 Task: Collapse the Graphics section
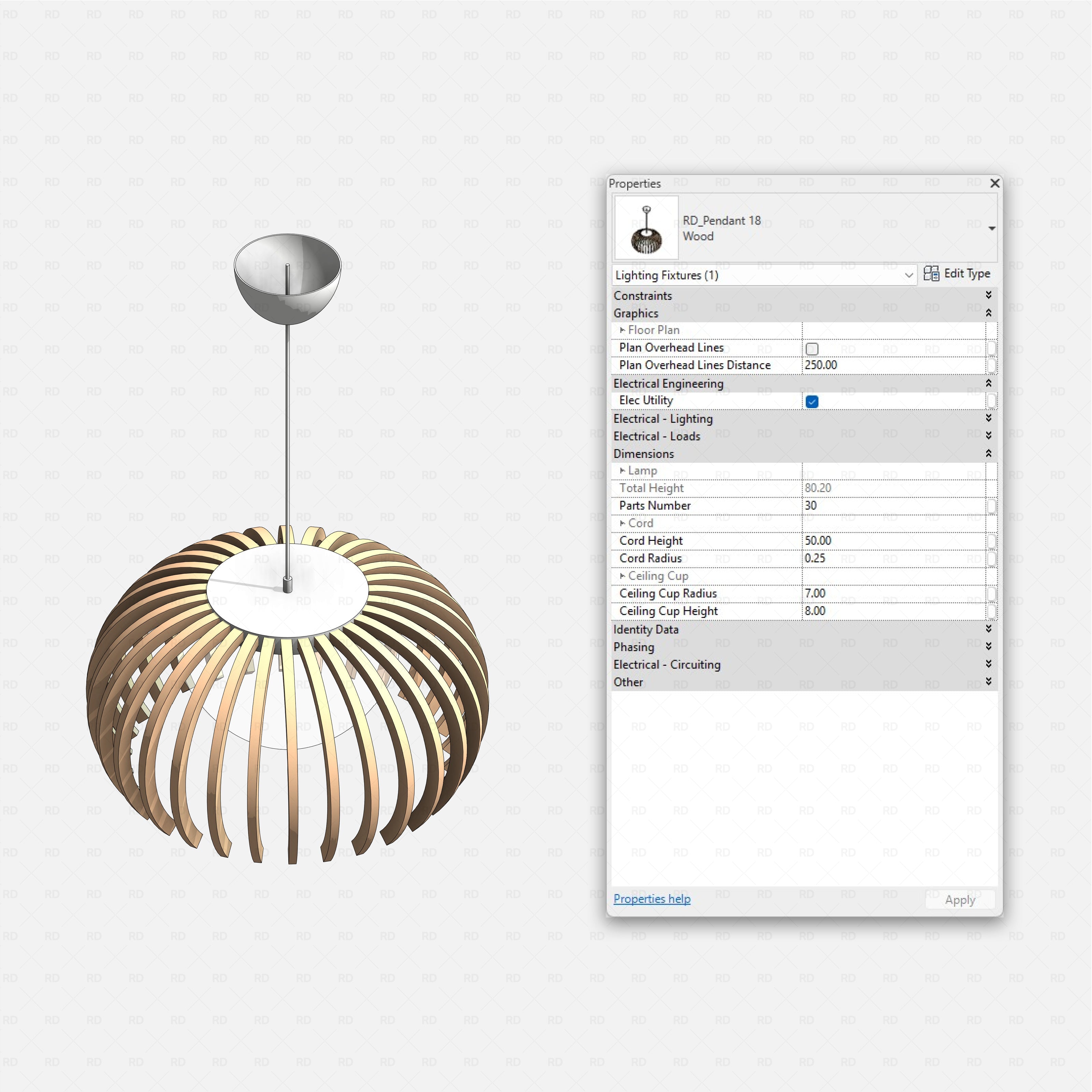989,313
